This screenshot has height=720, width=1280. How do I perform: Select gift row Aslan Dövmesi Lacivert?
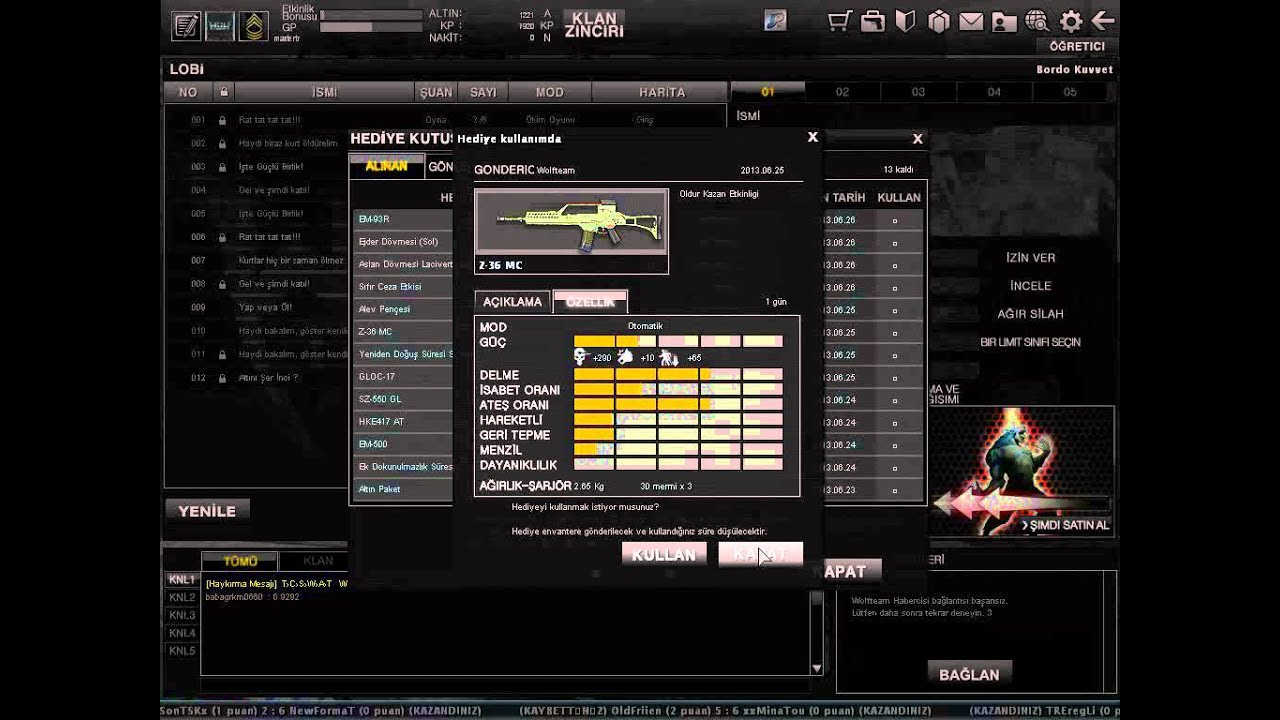pos(403,264)
